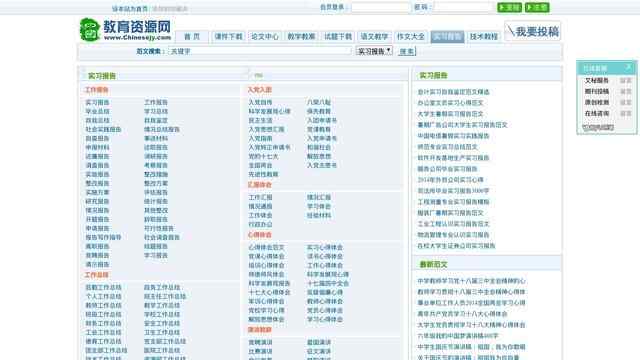The height and width of the screenshot is (360, 640).
Task: Open the 作文大全 nav tab
Action: pos(411,36)
